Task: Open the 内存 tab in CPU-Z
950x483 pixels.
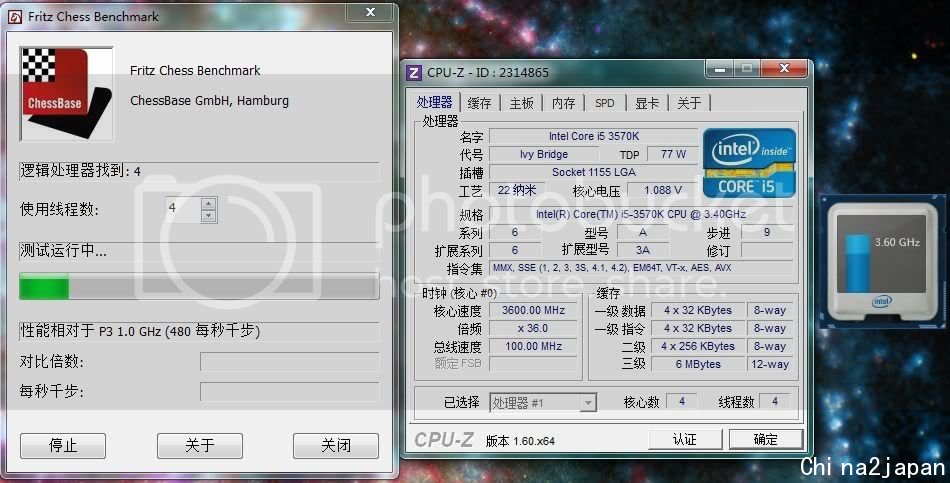Action: click(563, 103)
